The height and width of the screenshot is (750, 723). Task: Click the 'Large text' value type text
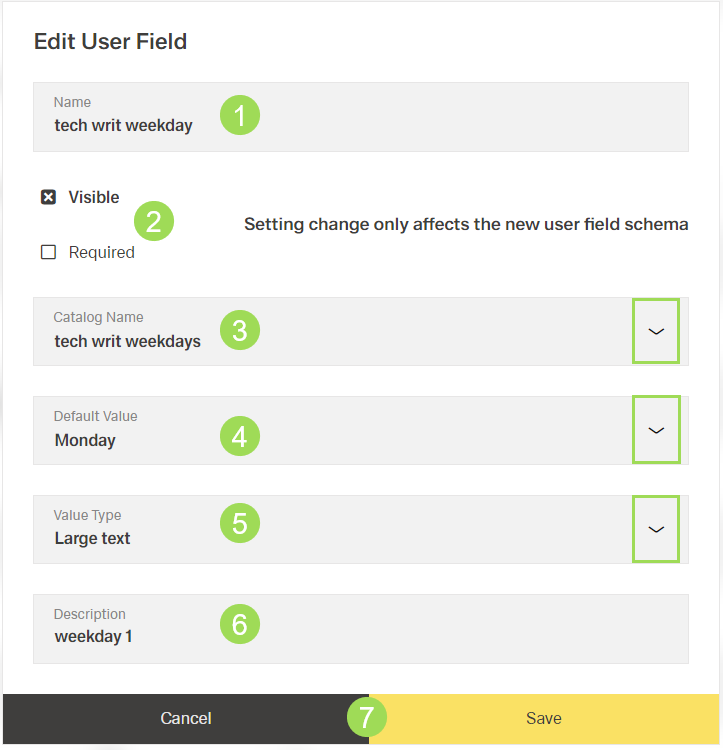92,538
